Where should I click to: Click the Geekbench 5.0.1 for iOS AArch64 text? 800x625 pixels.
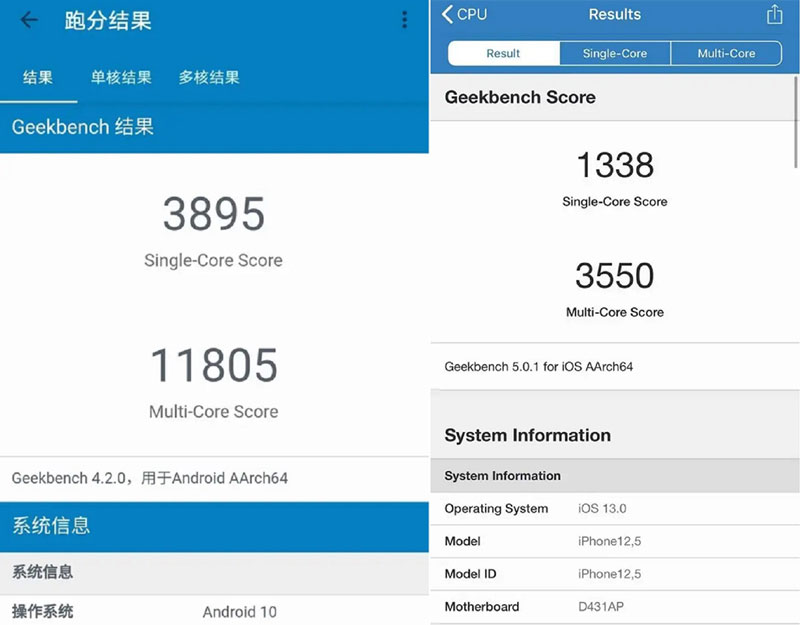pyautogui.click(x=538, y=367)
